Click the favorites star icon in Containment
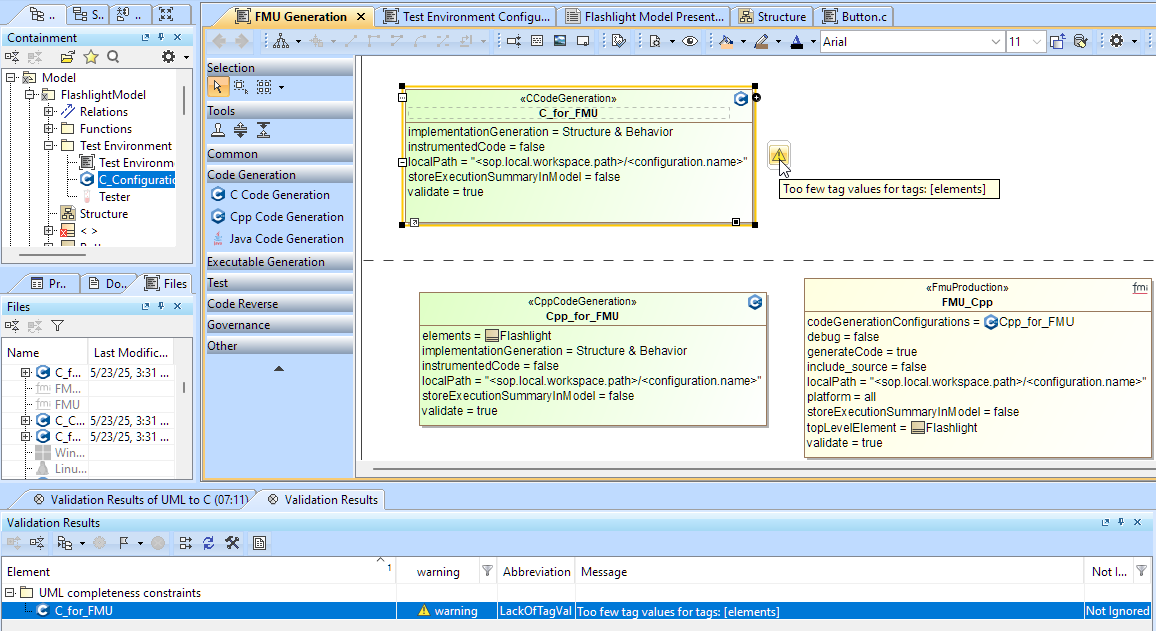1156x631 pixels. pos(91,57)
